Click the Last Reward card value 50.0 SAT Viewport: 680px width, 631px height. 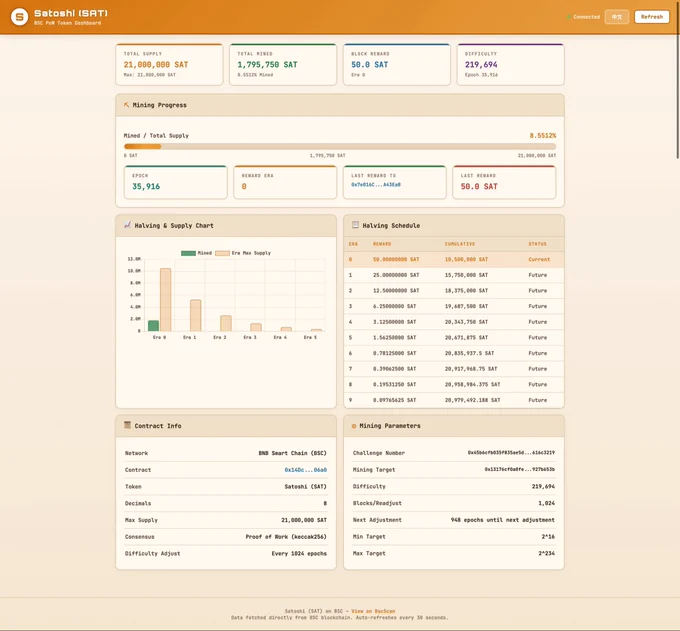[479, 186]
